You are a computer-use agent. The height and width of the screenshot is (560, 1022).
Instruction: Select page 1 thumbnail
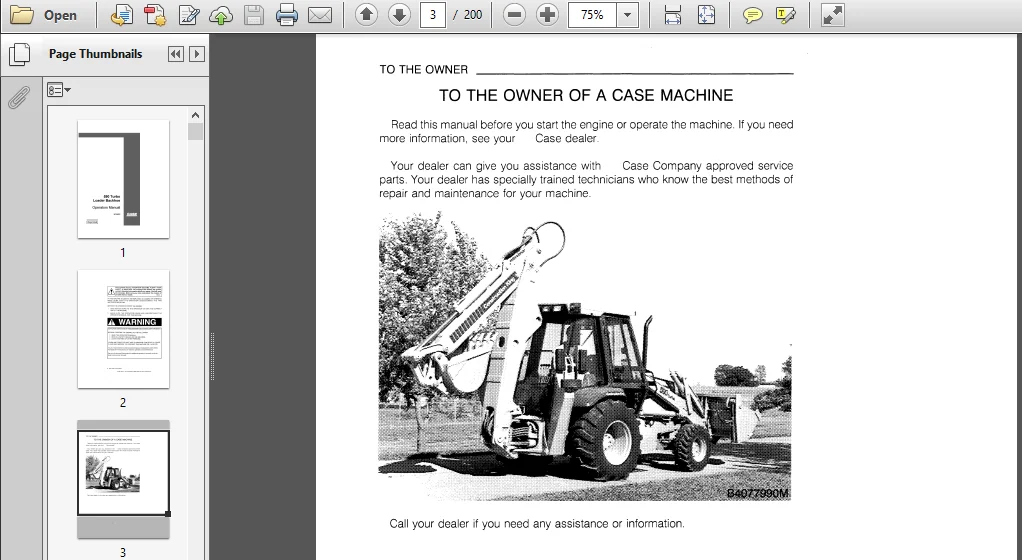point(123,179)
